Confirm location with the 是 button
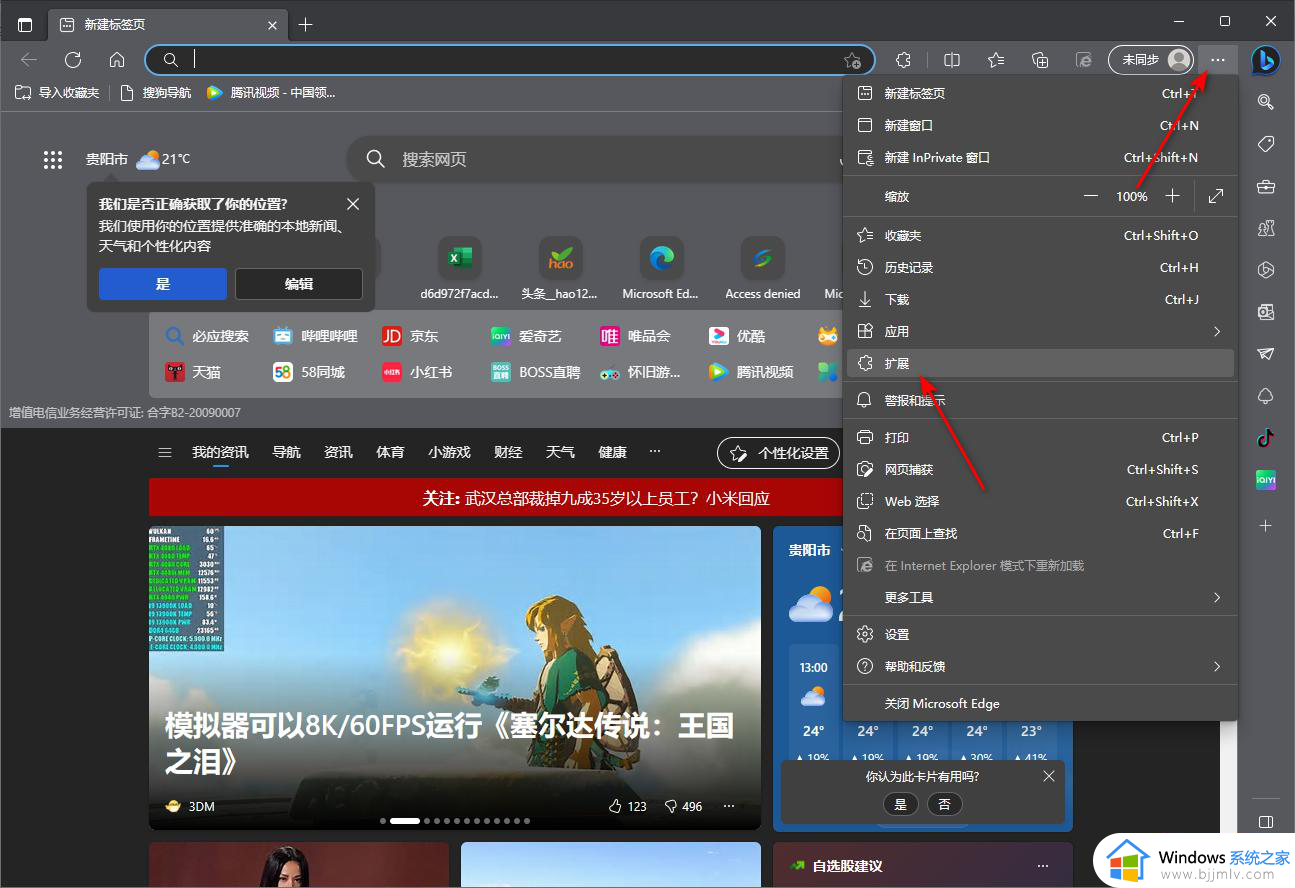 click(x=163, y=284)
